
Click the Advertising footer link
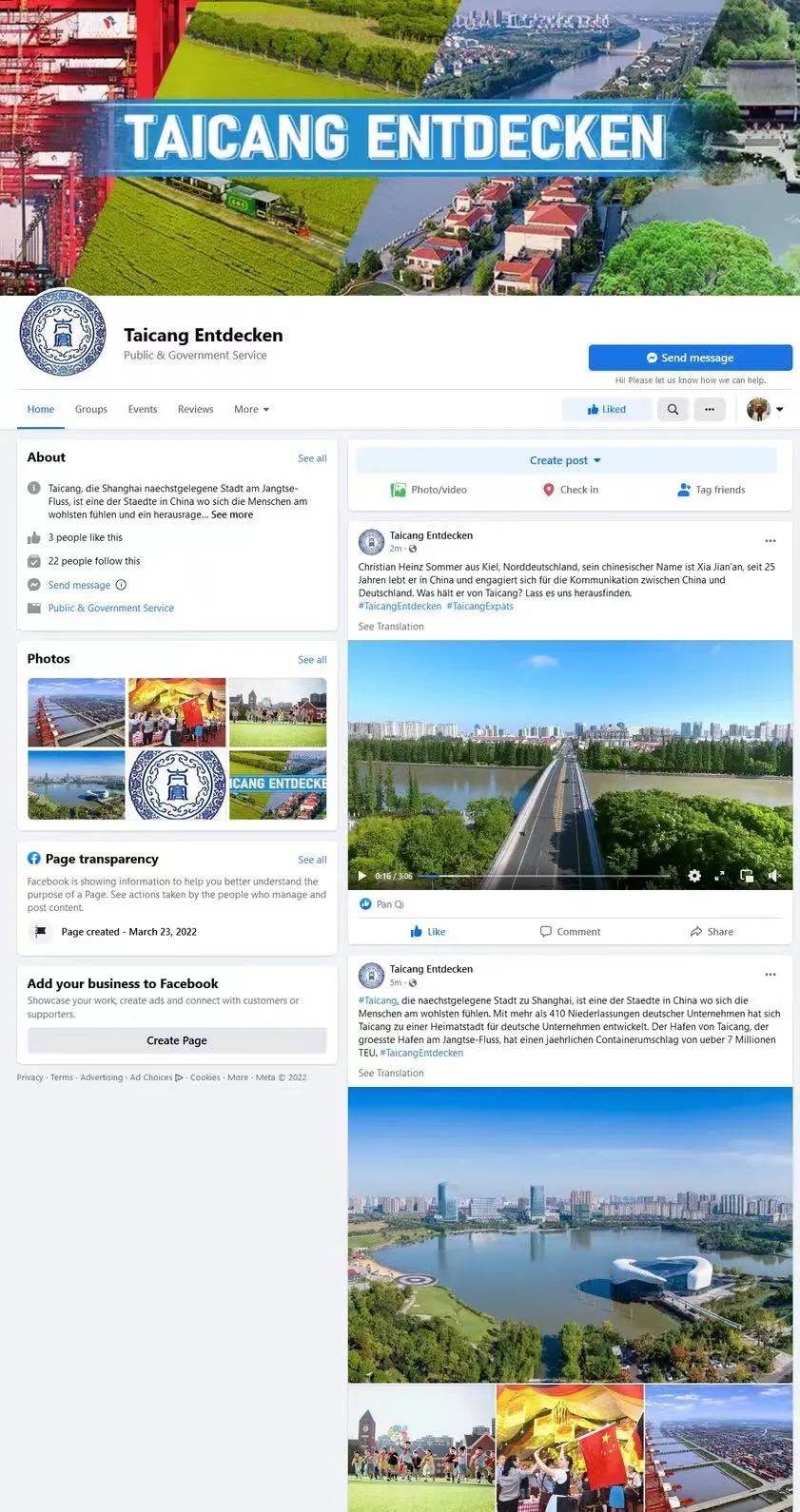tap(102, 1077)
